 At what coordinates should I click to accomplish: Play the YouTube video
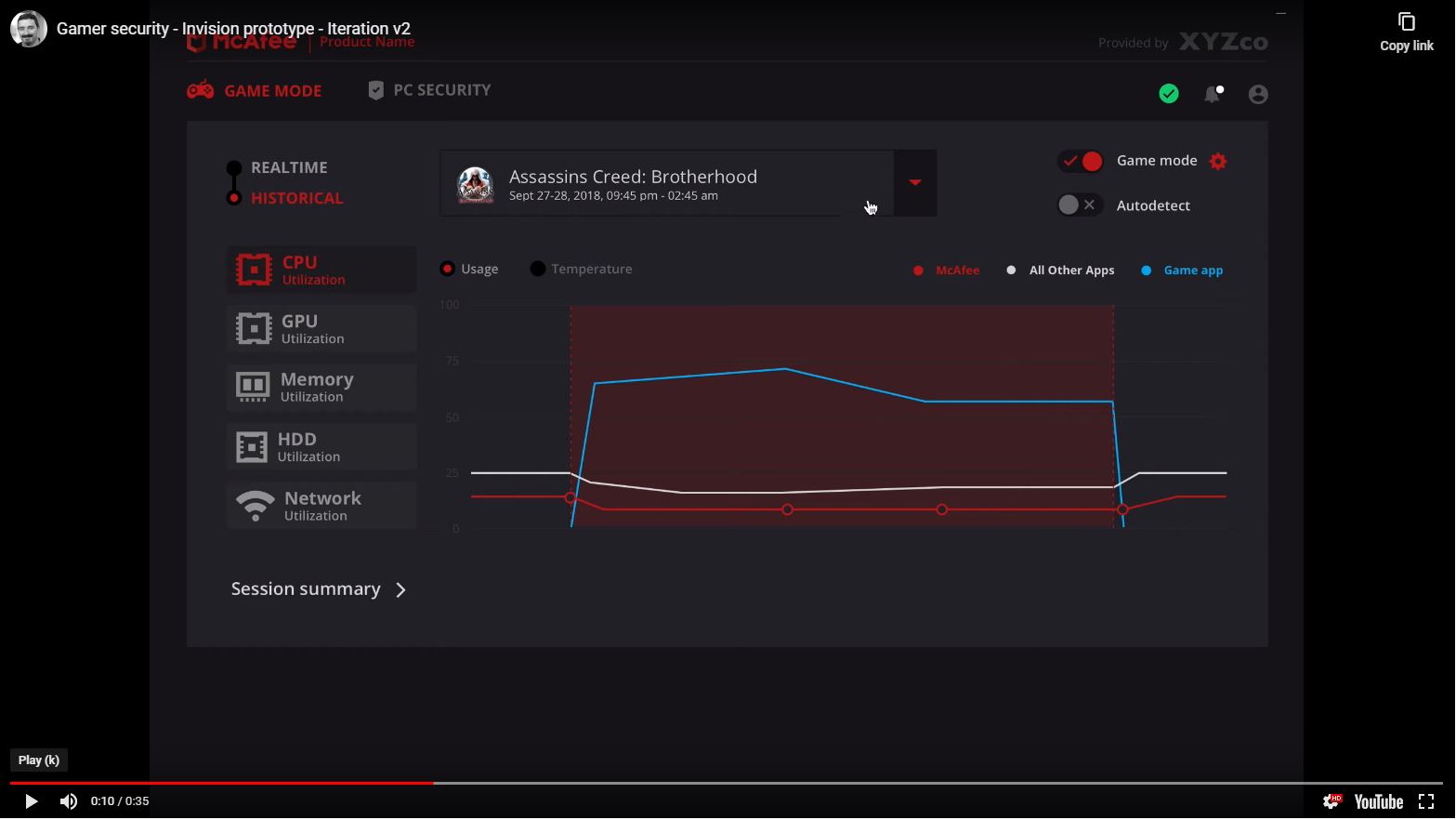pos(31,801)
